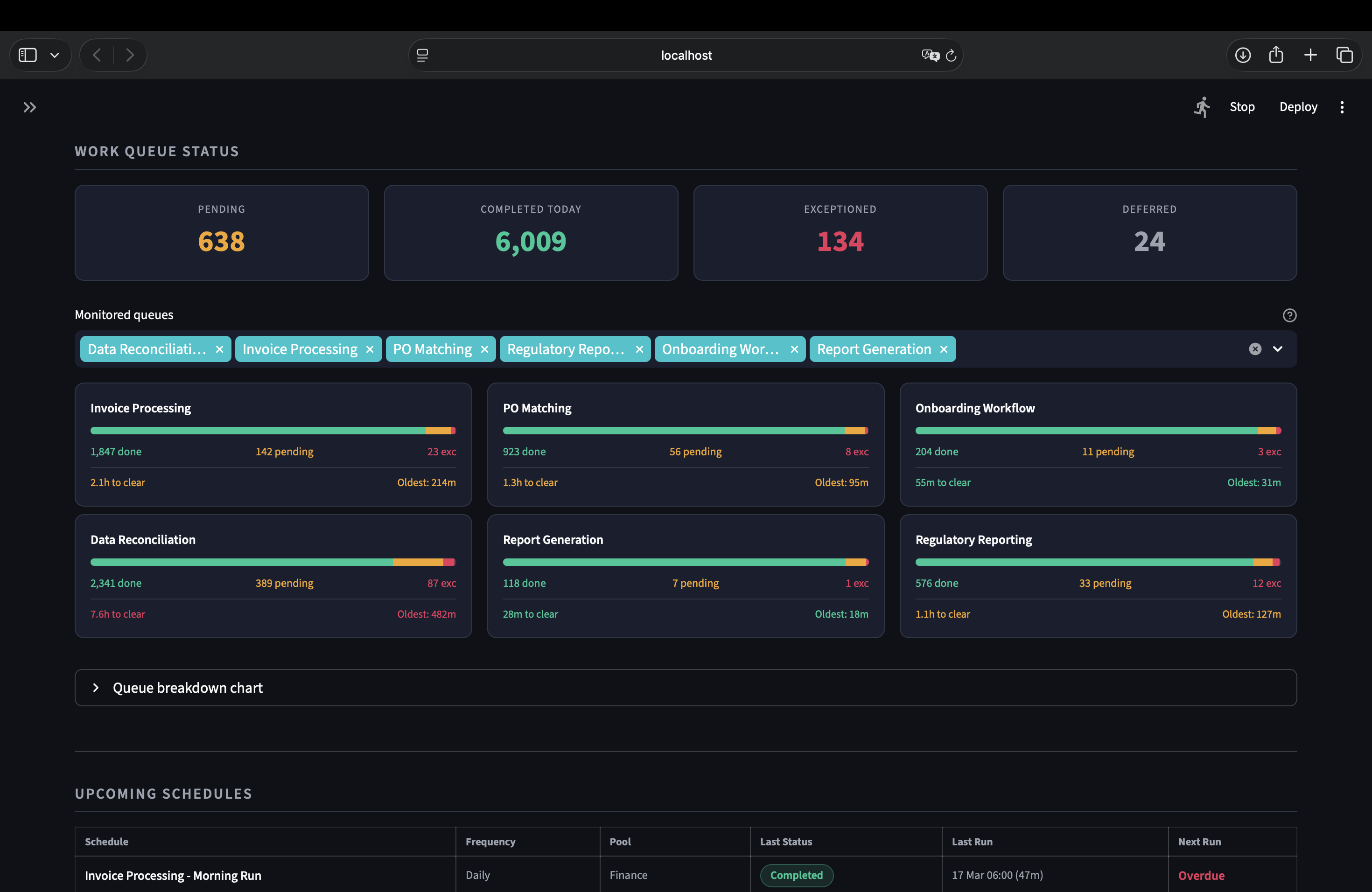Remove the PO Matching queue chip

(x=484, y=348)
